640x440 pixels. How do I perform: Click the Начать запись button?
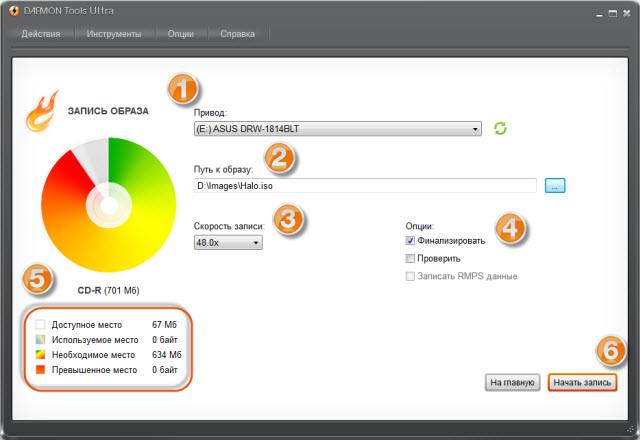tap(582, 382)
